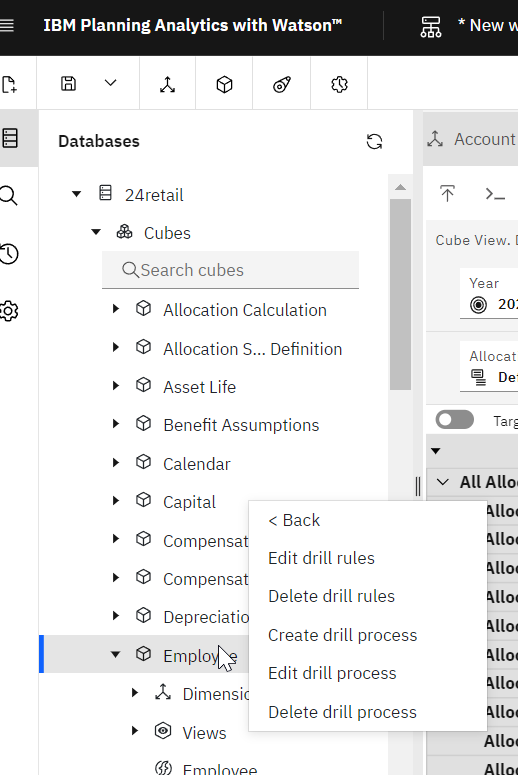Screen dimensions: 518x775
Task: Click the panel splitter handle
Action: pyautogui.click(x=418, y=486)
